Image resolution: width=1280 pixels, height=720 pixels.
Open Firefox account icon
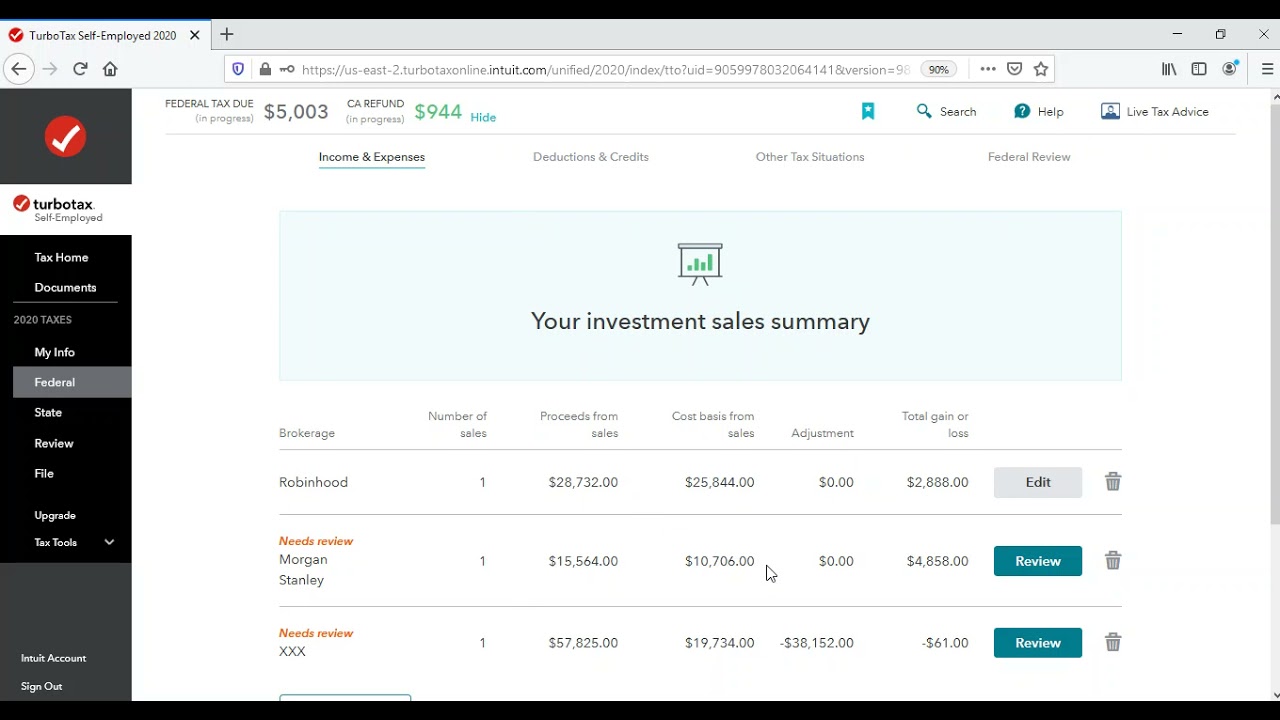1230,69
